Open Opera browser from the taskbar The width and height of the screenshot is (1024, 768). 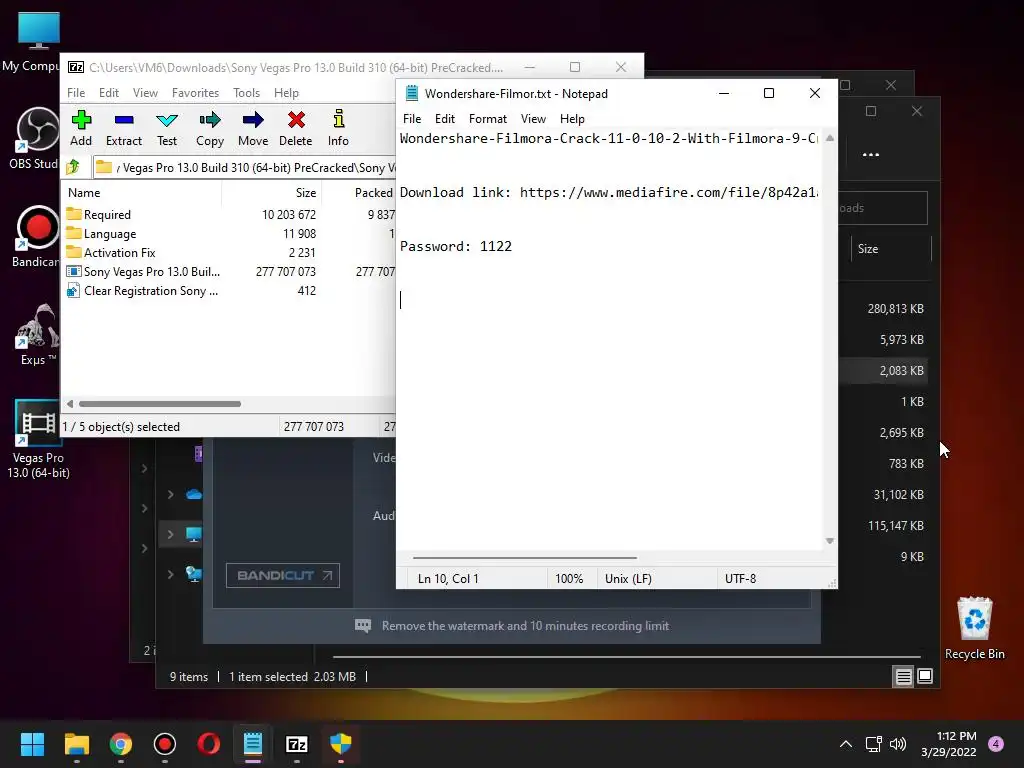tap(208, 744)
